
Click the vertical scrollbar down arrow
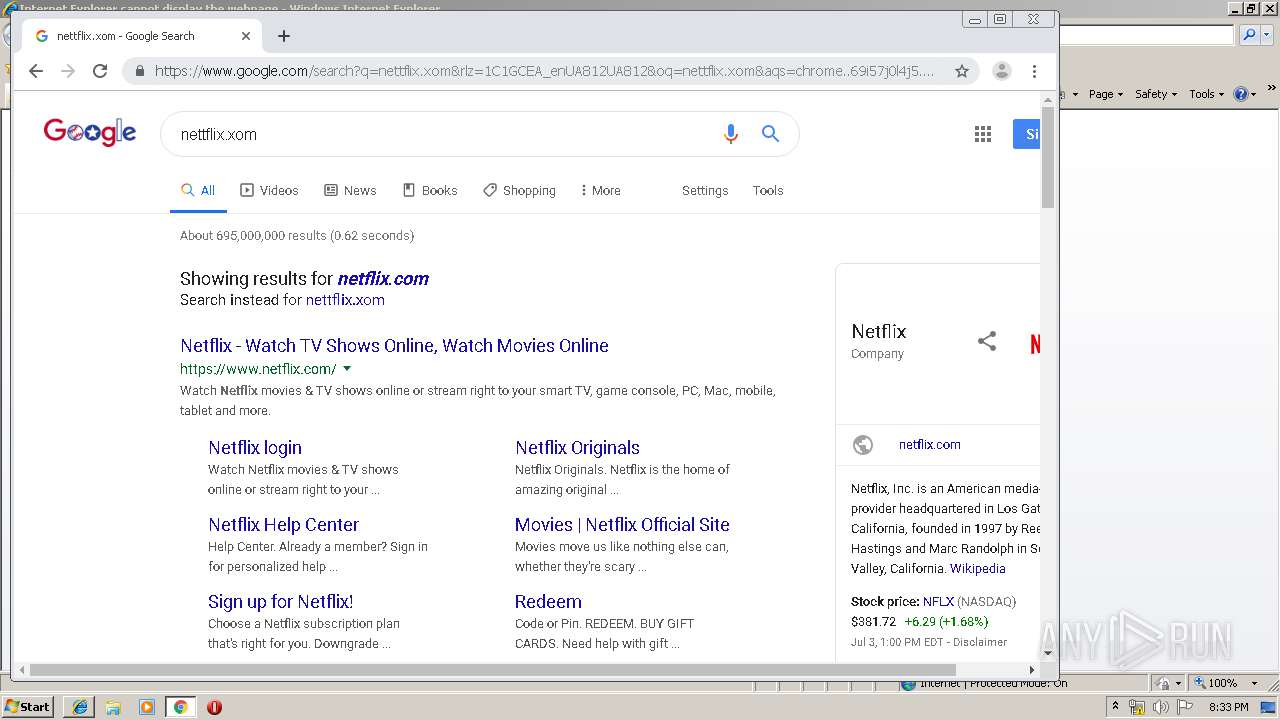[1048, 653]
